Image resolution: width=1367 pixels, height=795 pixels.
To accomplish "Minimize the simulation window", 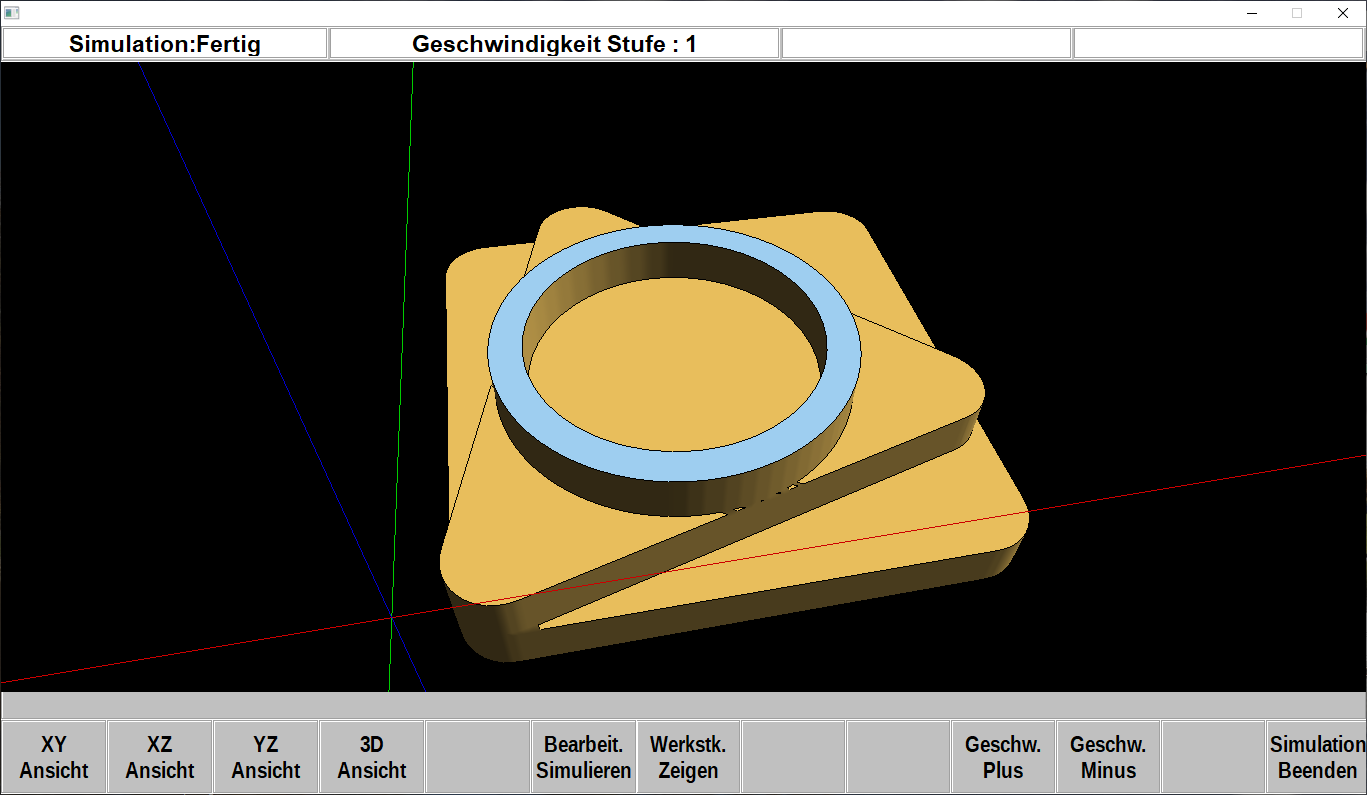I will point(1252,13).
